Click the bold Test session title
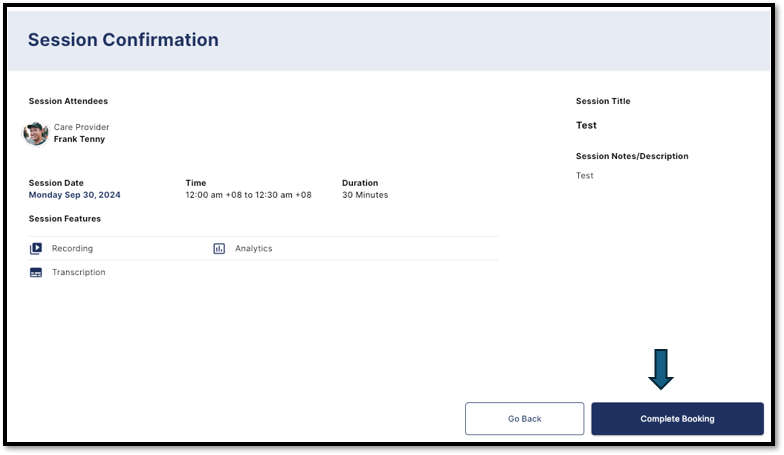 pos(586,126)
